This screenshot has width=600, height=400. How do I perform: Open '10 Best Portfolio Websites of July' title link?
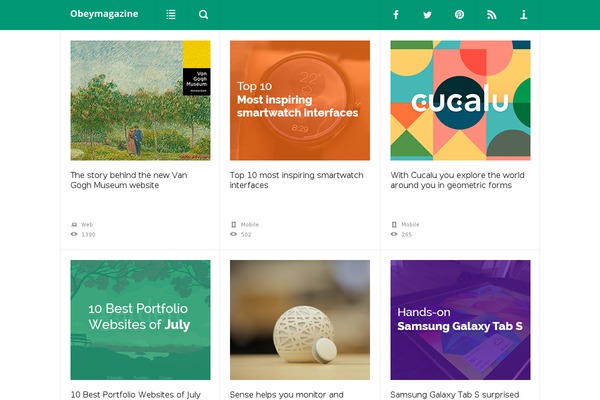135,394
